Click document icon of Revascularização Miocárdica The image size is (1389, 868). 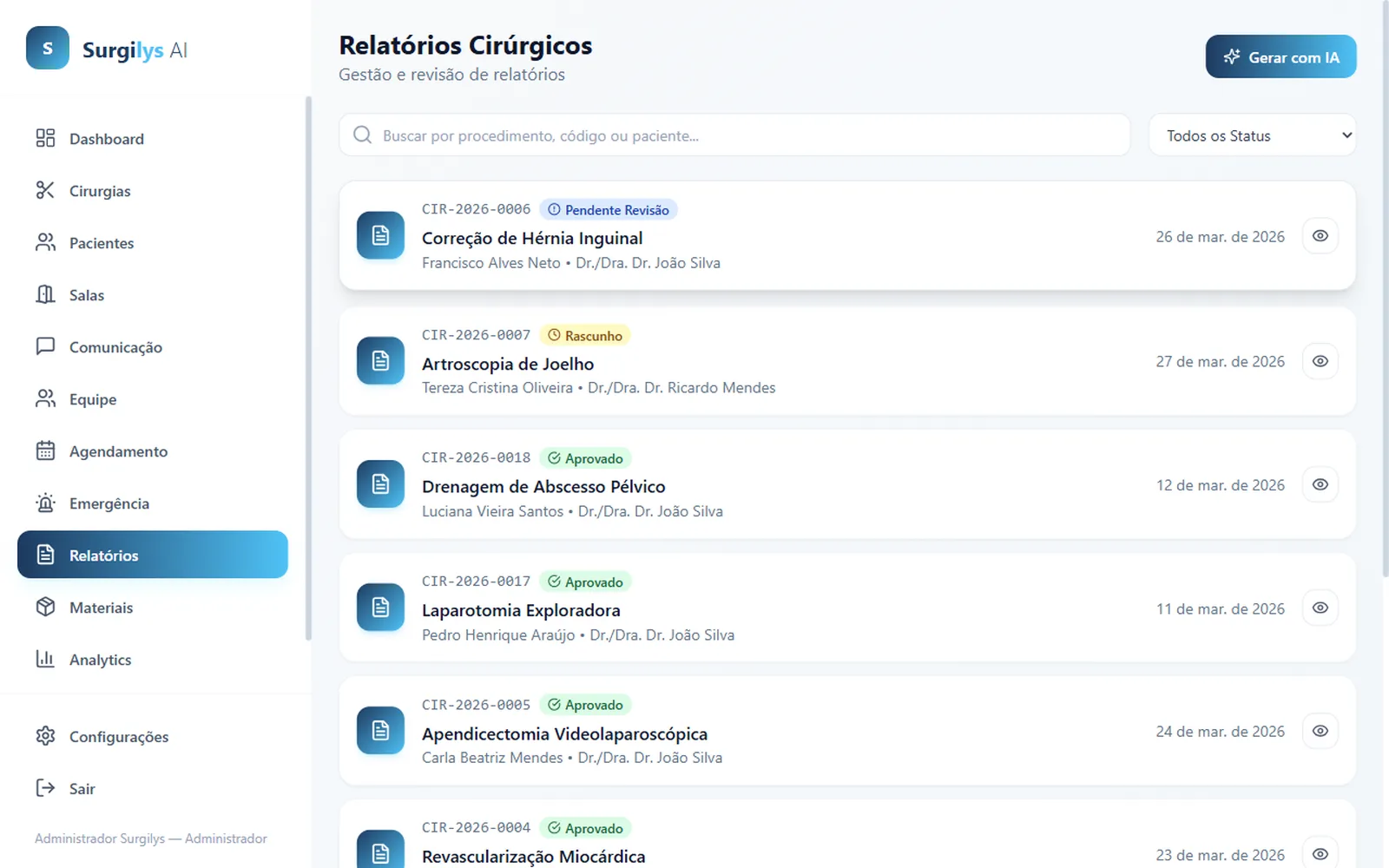tap(380, 850)
